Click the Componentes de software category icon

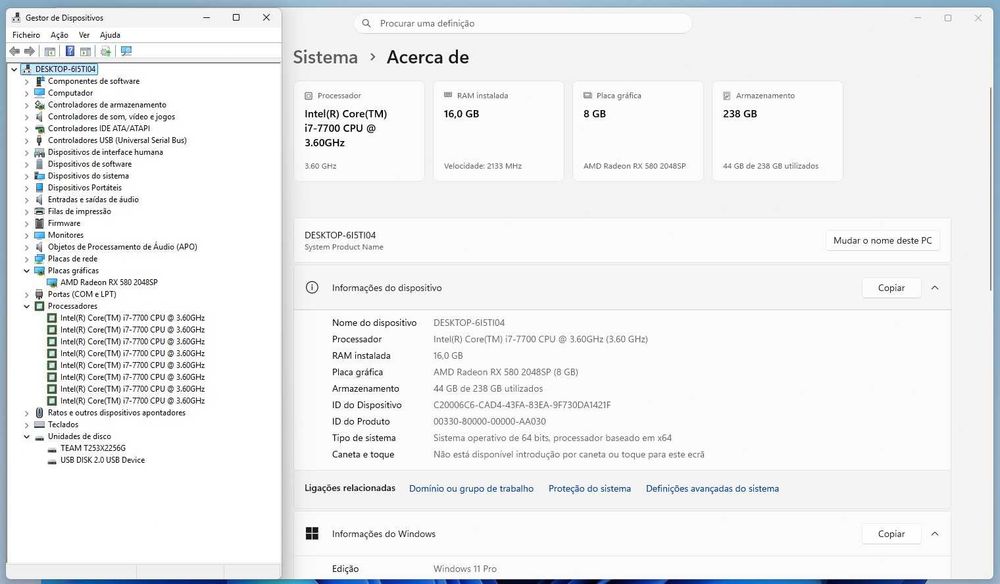[x=40, y=81]
